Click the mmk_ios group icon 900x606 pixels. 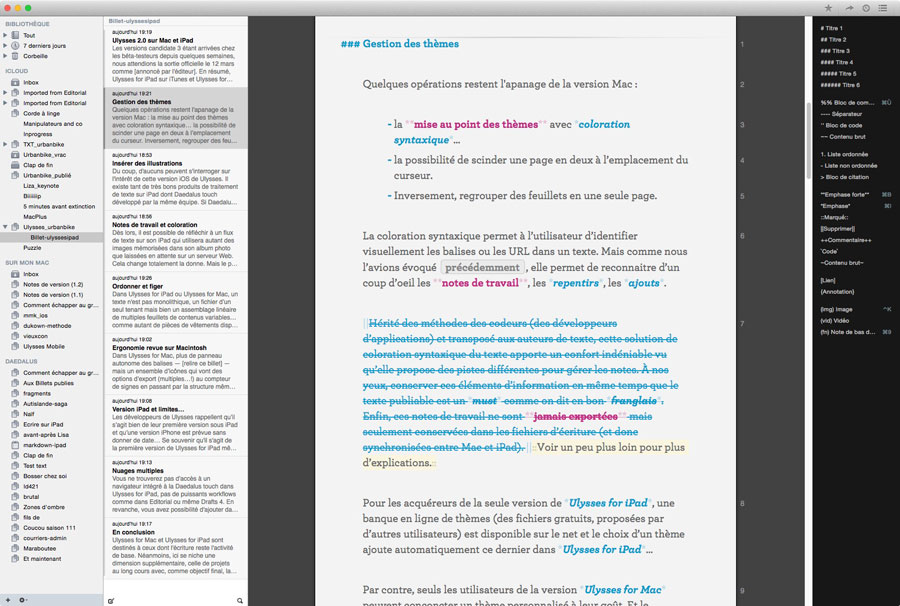pos(15,316)
